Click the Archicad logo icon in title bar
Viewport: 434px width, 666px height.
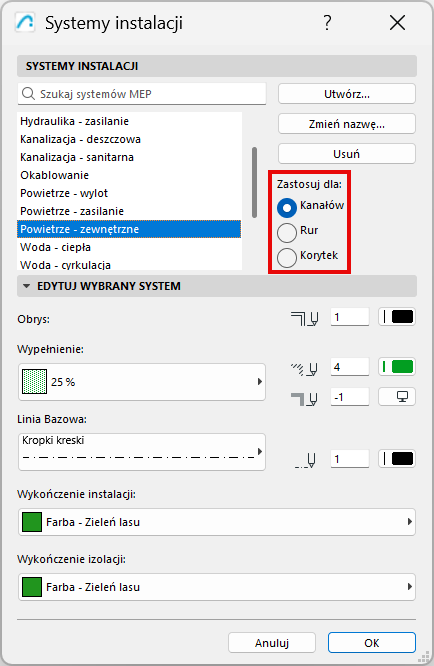[x=25, y=23]
